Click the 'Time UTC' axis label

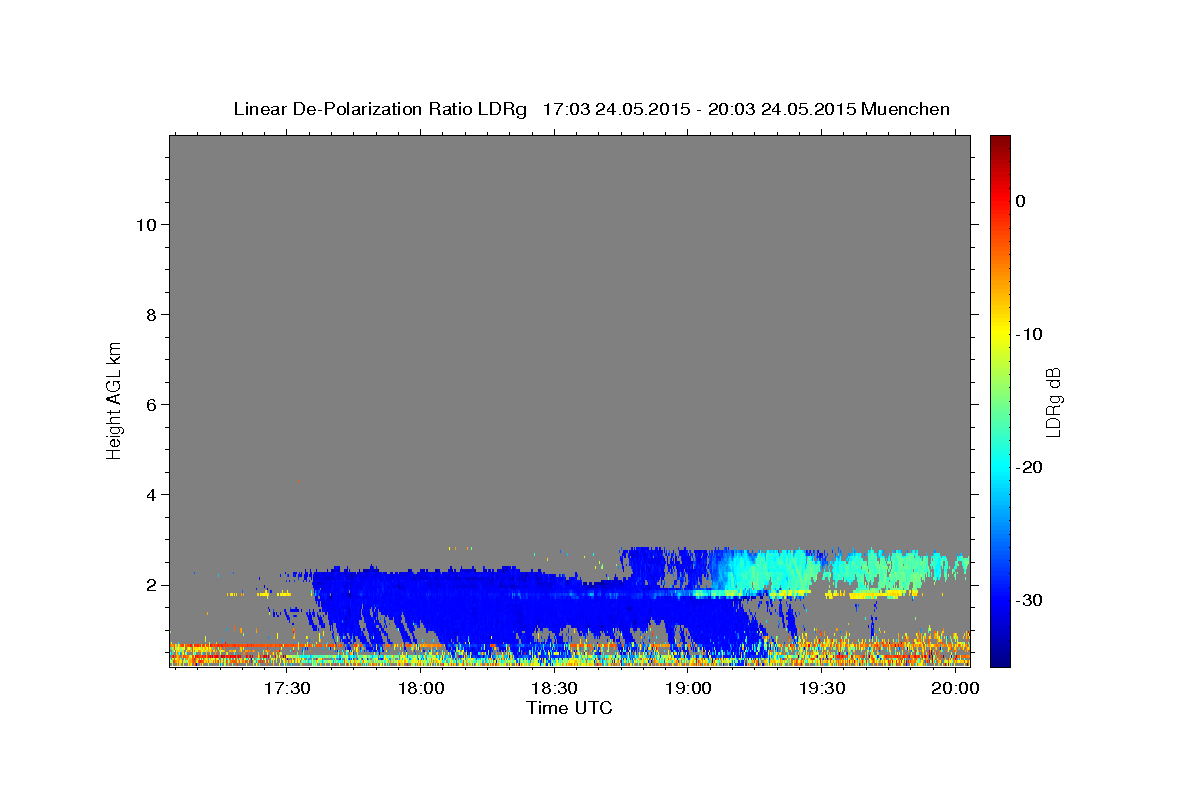click(x=569, y=708)
